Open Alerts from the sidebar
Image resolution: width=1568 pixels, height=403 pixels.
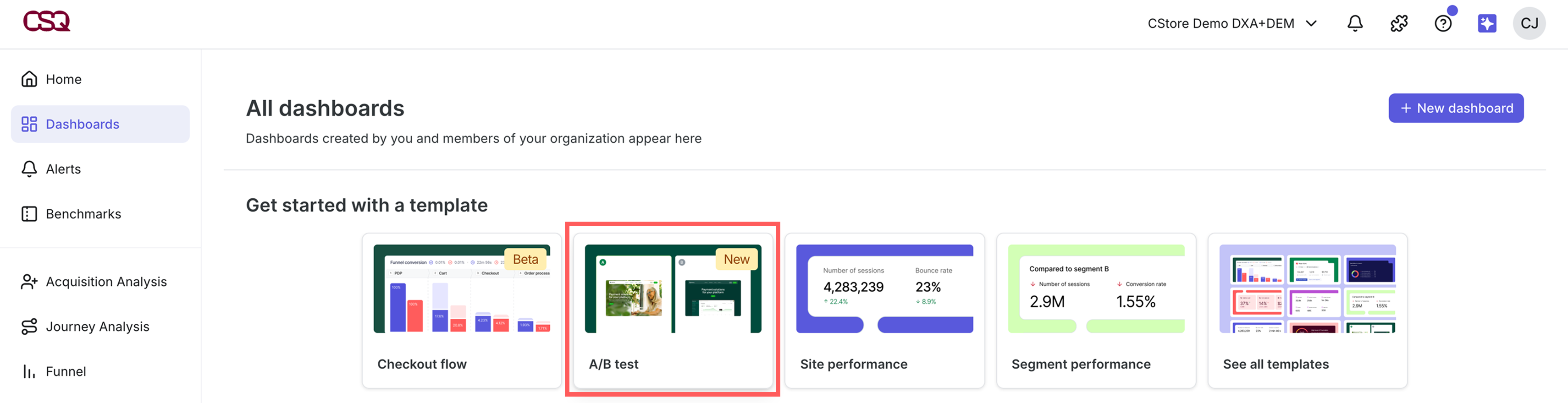(100, 169)
